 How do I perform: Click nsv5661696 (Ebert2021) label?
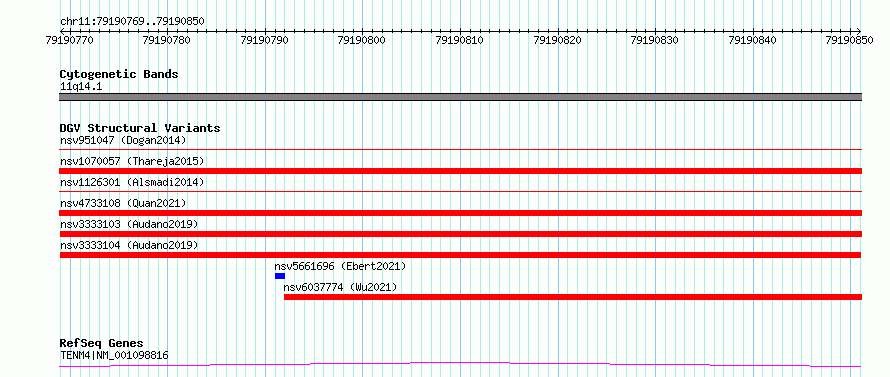tap(340, 266)
